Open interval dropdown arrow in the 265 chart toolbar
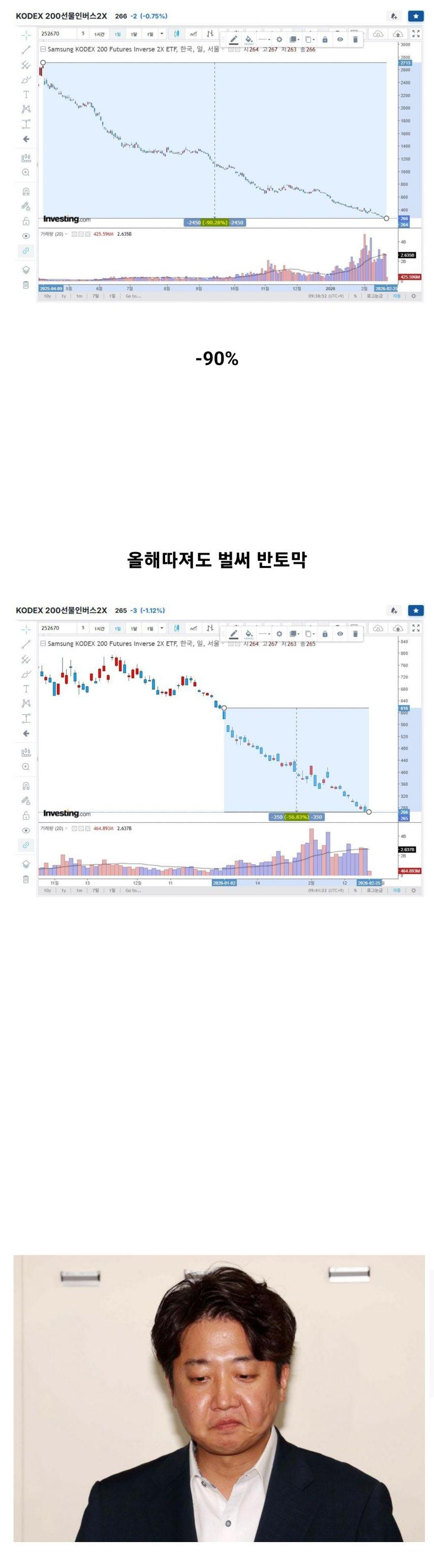Image resolution: width=434 pixels, height=1568 pixels. click(162, 627)
